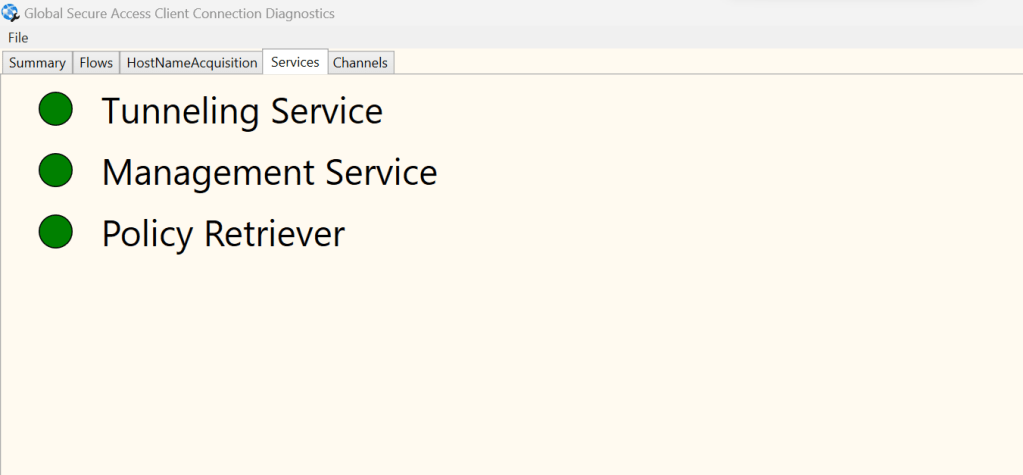Switch to the Summary tab
Screen dimensions: 1023x475
[x=37, y=62]
